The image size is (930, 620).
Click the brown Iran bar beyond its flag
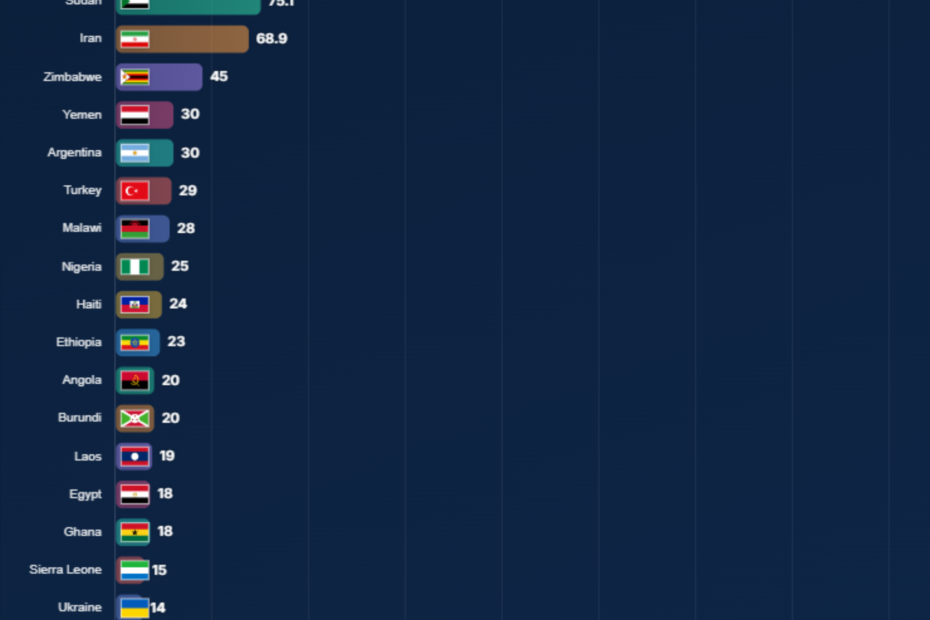199,39
